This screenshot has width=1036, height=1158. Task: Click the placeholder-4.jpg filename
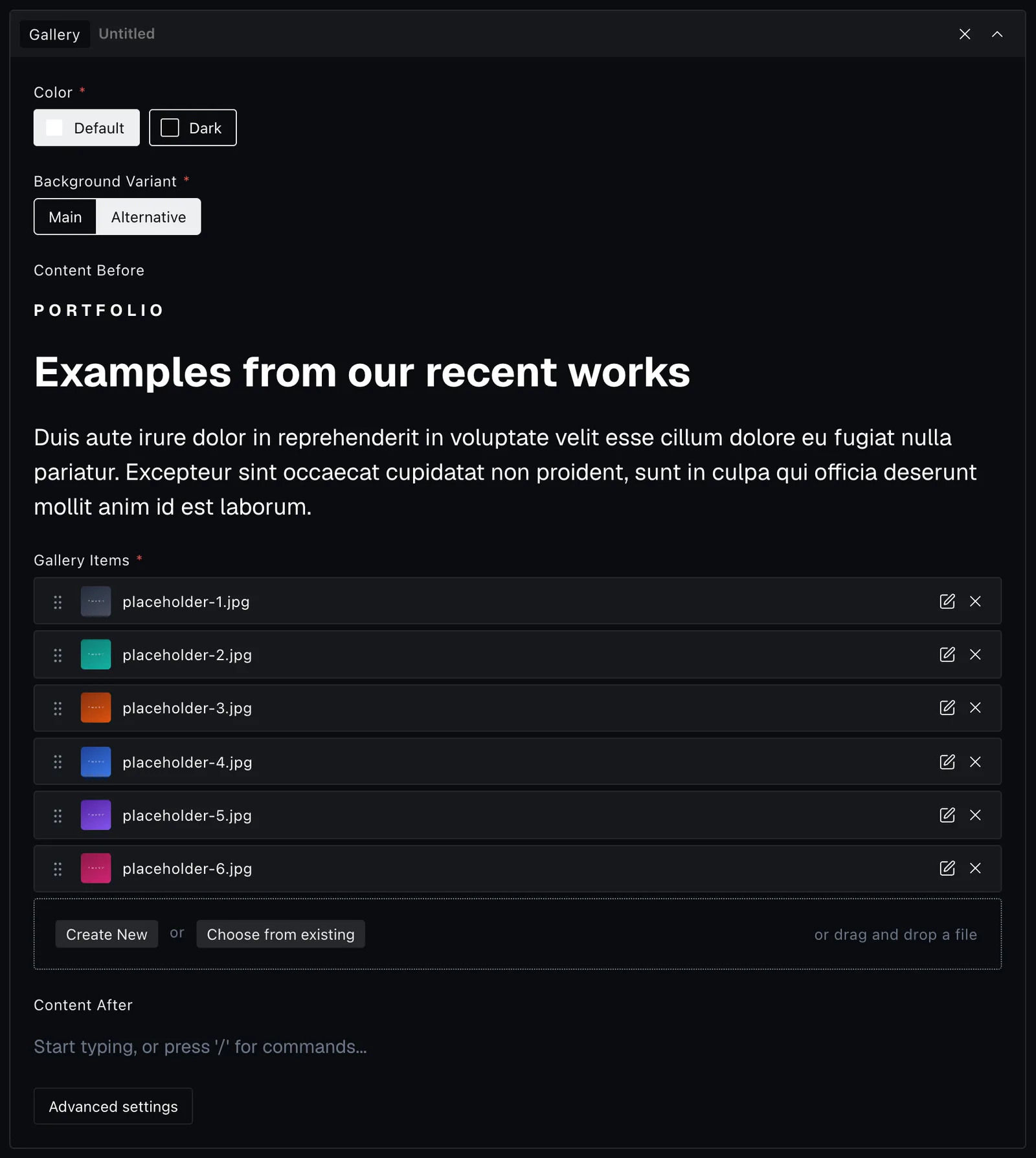coord(187,763)
